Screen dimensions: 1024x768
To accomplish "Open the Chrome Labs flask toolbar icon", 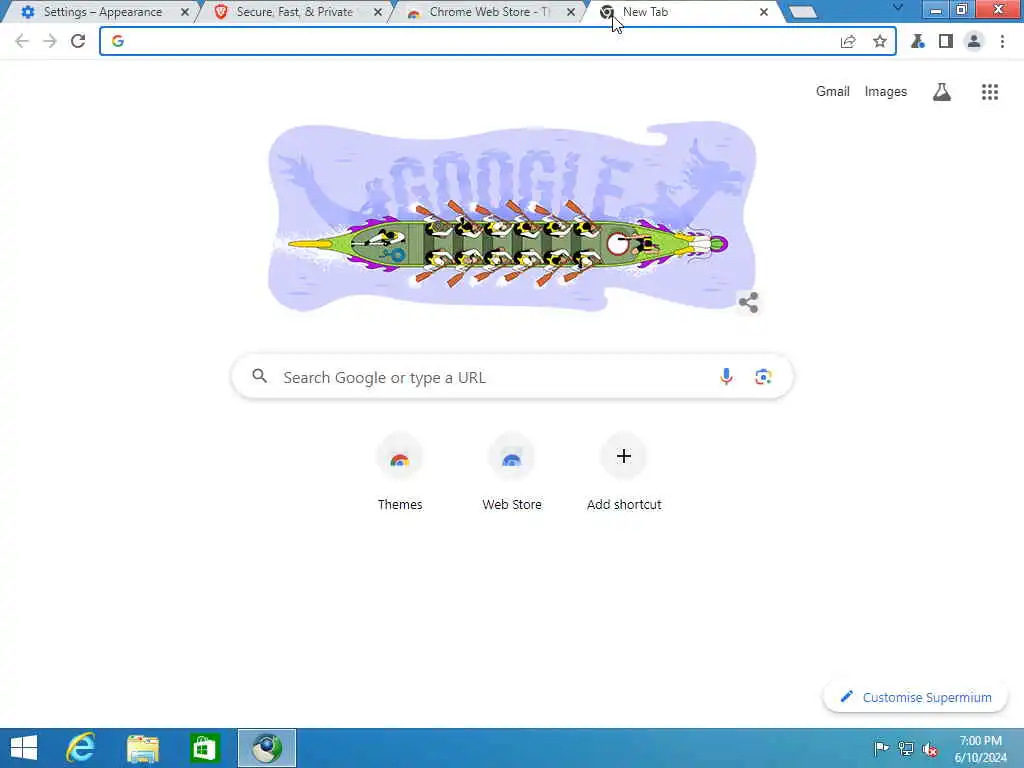I will 918,41.
